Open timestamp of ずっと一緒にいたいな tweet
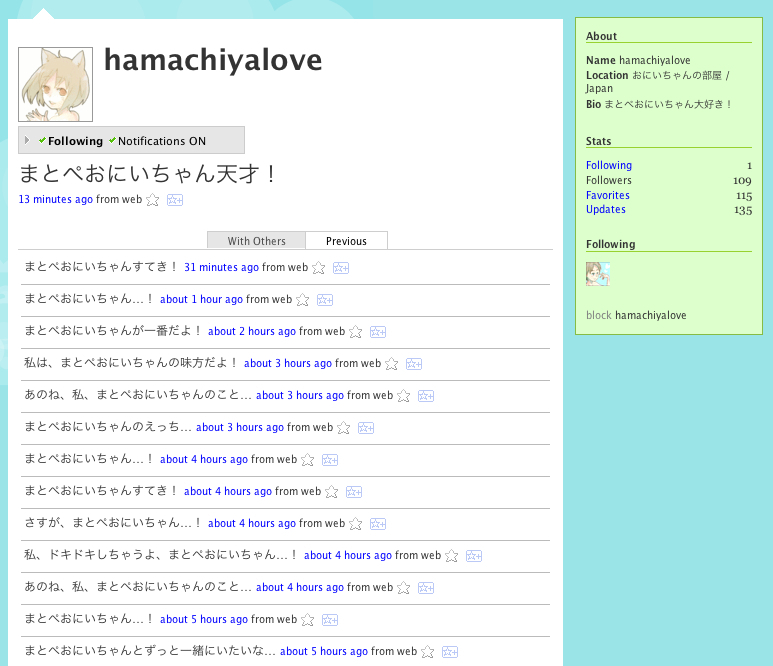This screenshot has width=773, height=666. [324, 651]
